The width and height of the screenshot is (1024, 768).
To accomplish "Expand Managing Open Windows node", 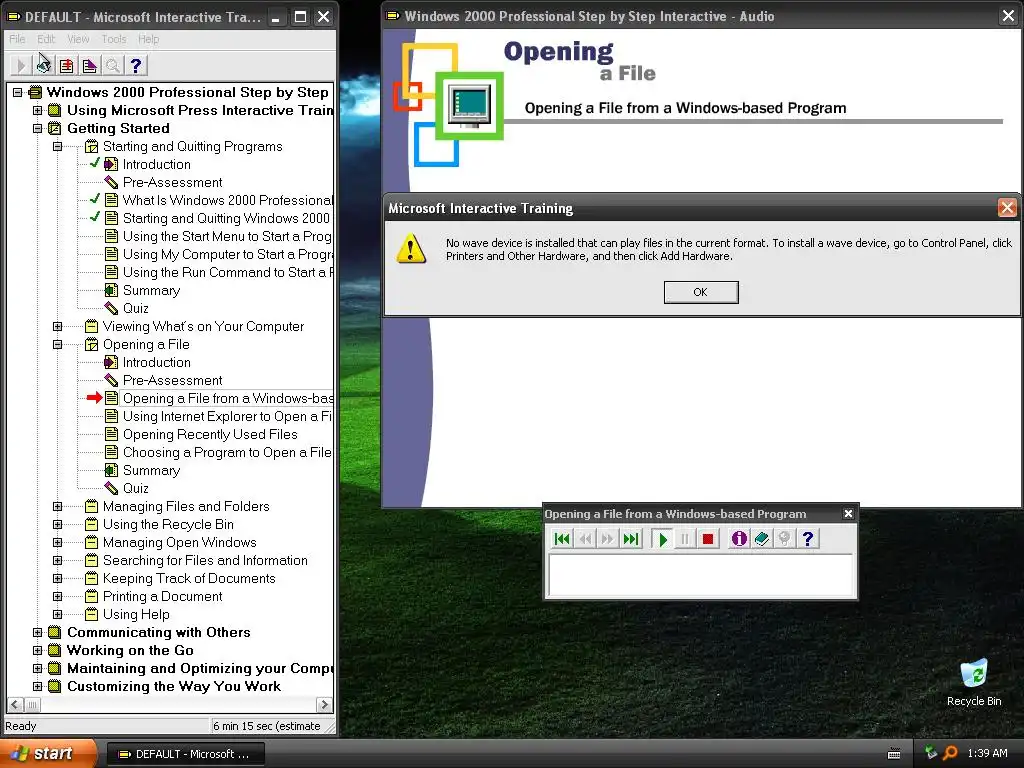I will pos(57,542).
